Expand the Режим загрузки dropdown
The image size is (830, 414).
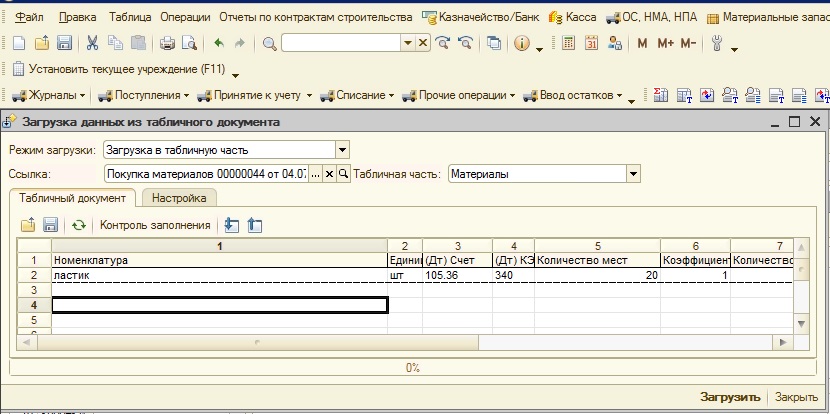[x=342, y=150]
